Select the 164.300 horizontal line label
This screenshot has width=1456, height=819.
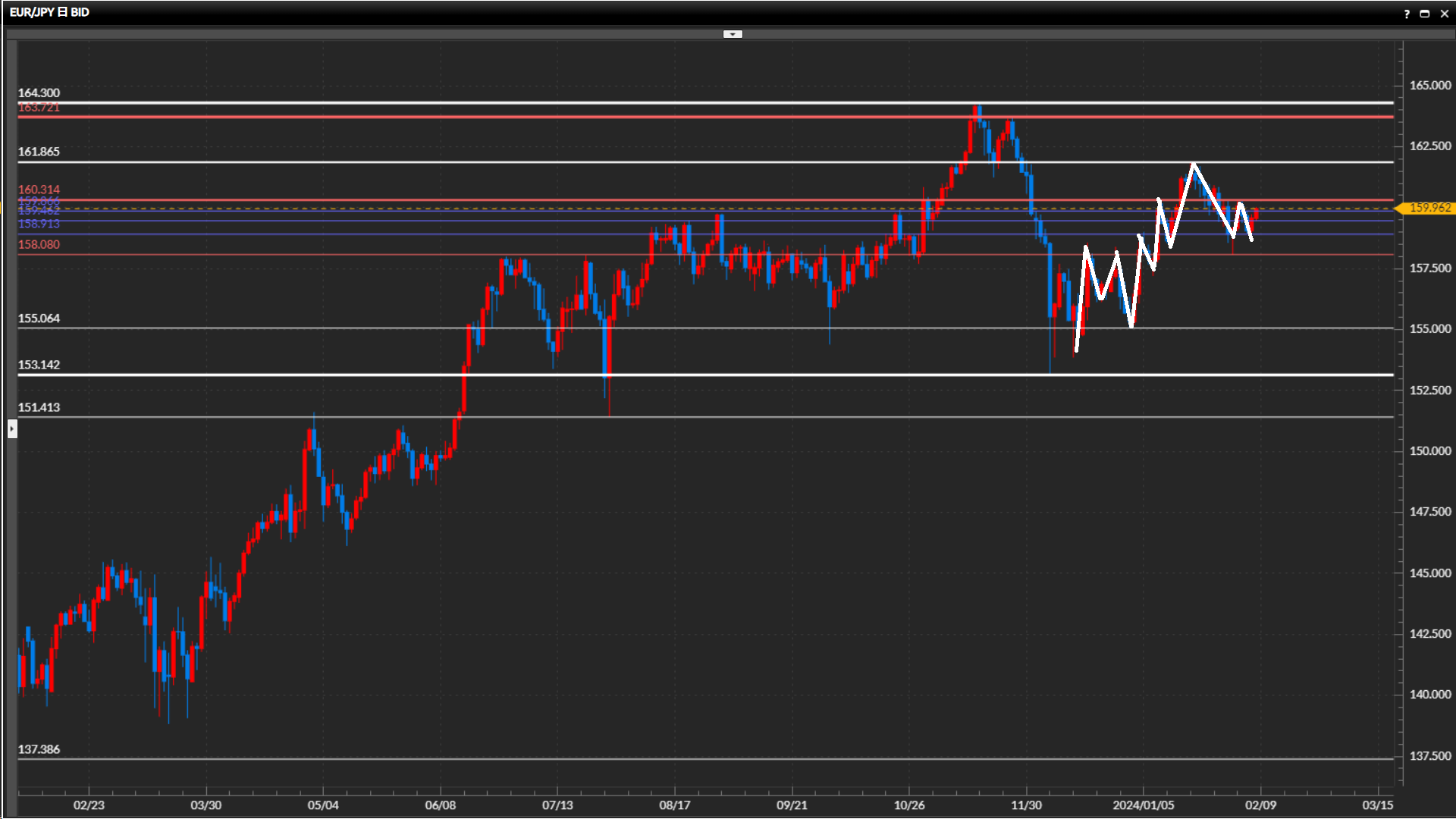pos(39,93)
